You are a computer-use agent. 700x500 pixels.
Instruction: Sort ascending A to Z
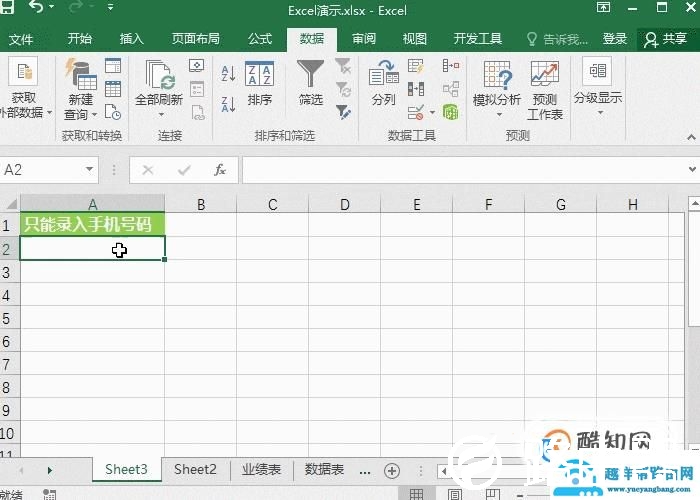(228, 73)
